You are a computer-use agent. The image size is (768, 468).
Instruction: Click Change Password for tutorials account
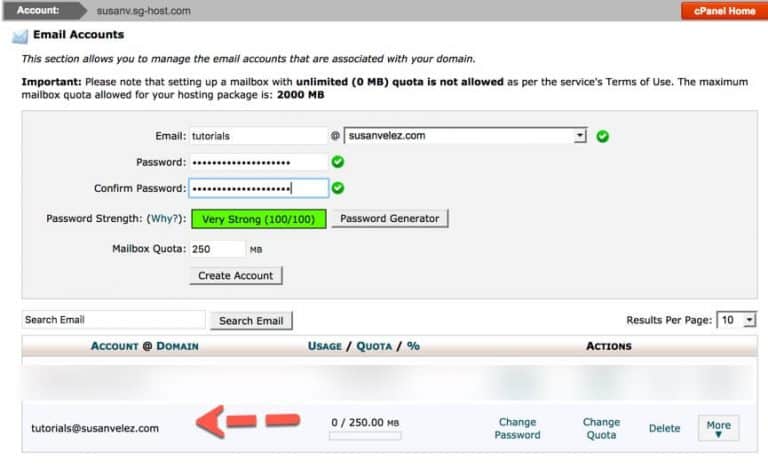[517, 428]
